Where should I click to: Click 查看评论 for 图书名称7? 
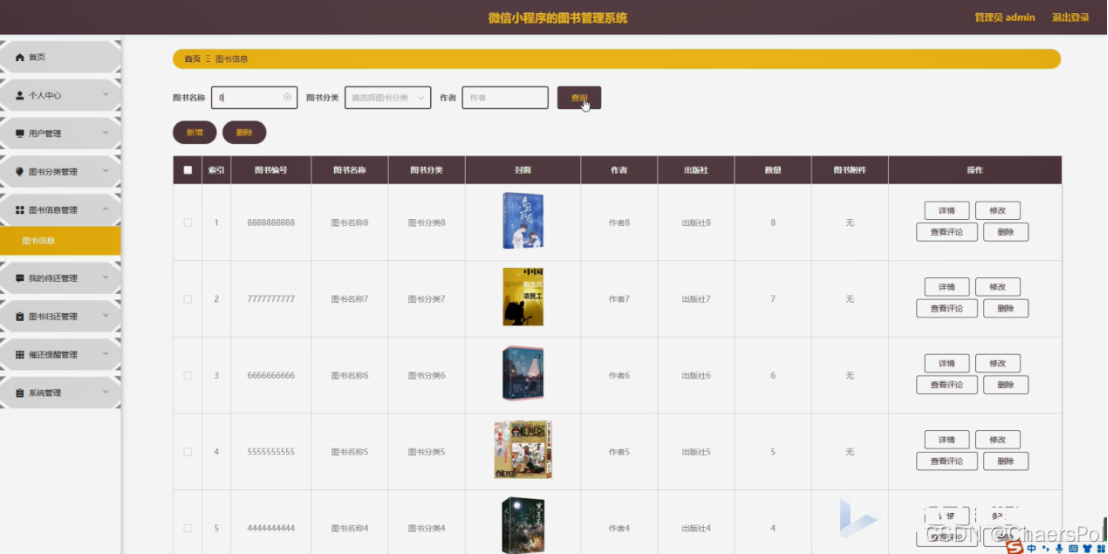click(x=947, y=308)
